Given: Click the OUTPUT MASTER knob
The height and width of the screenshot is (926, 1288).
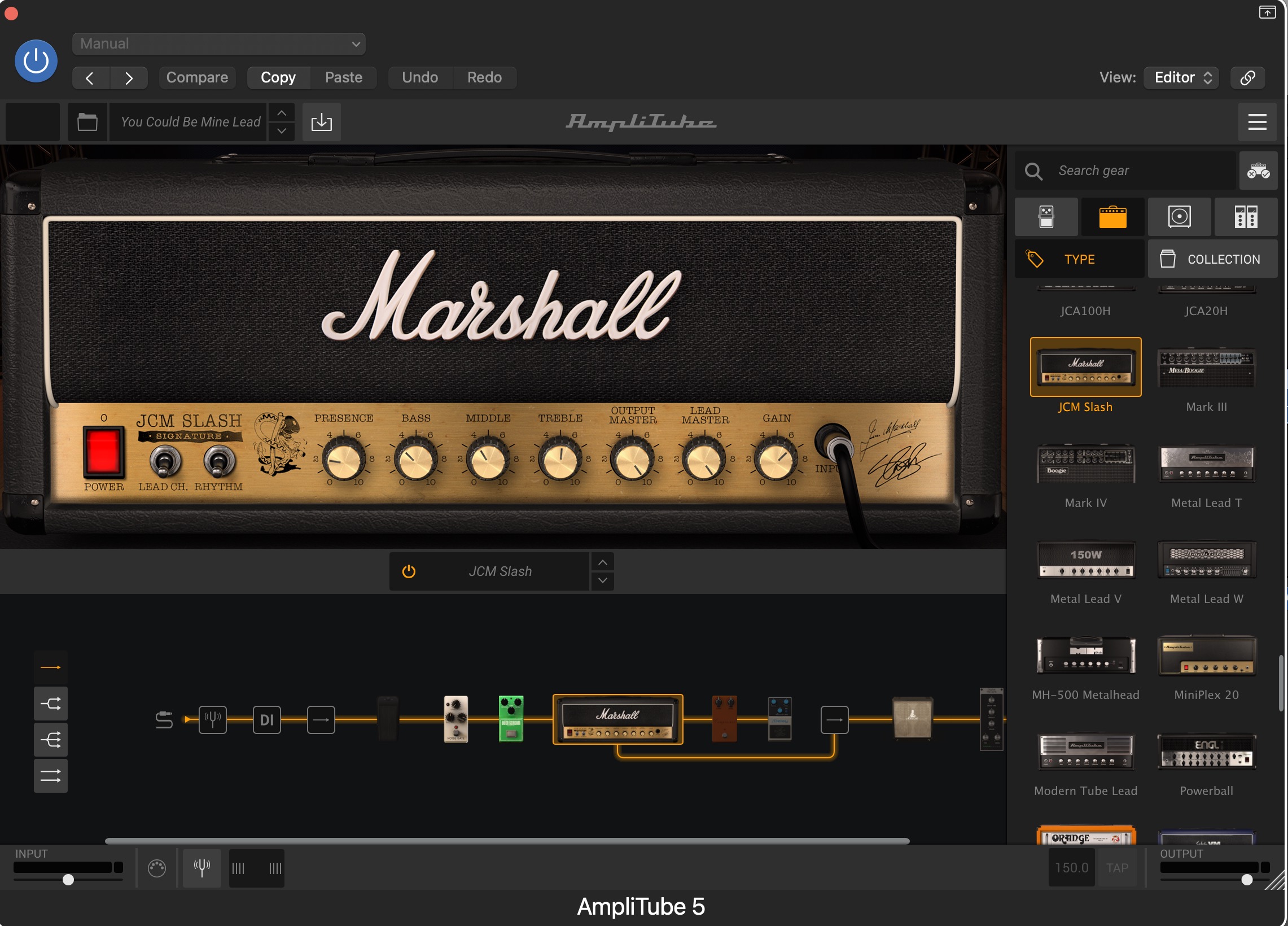Looking at the screenshot, I should tap(632, 459).
